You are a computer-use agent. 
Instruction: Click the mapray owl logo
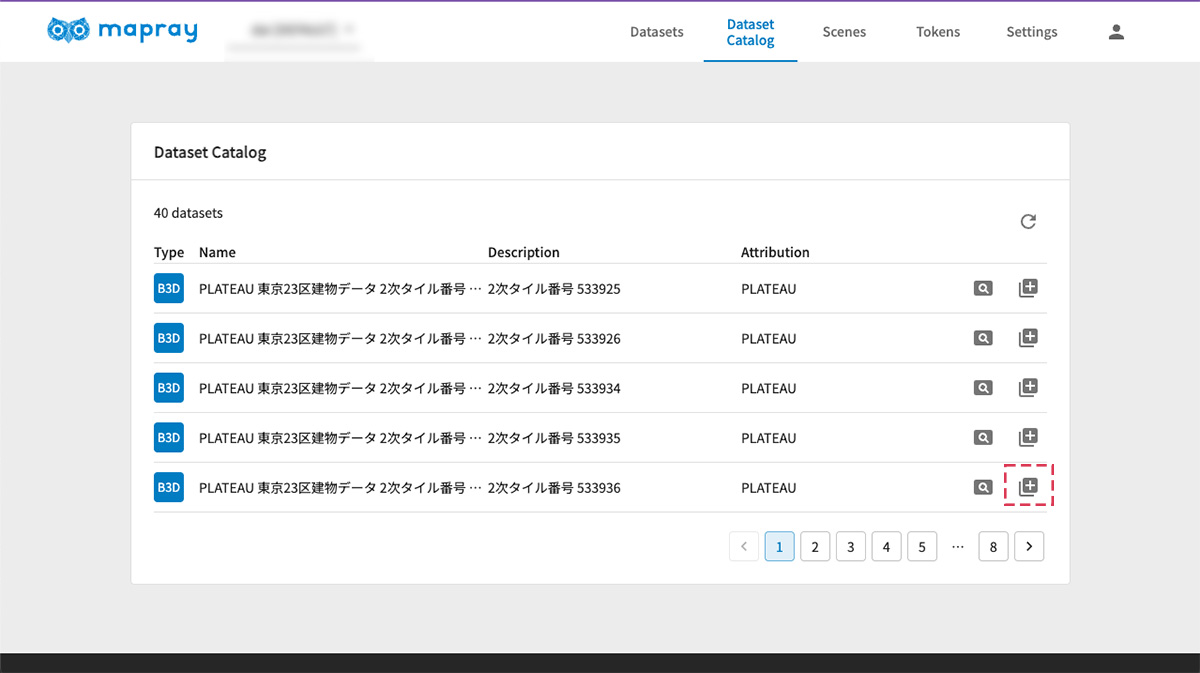point(70,31)
